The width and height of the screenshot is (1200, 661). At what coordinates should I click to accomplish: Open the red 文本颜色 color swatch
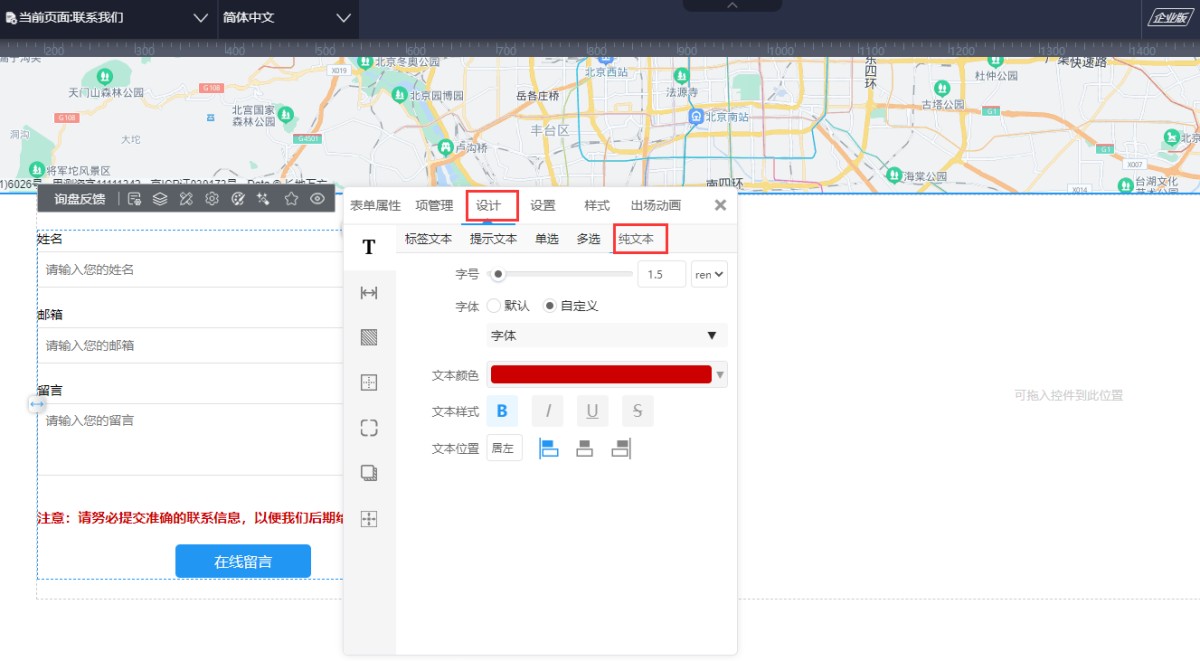coord(600,375)
